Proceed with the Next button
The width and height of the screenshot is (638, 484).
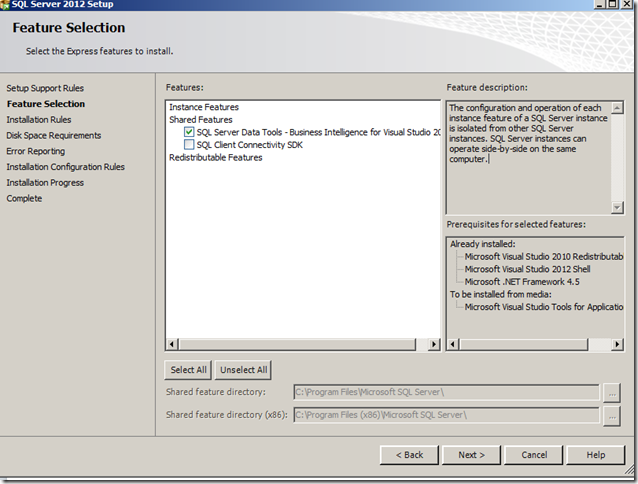coord(471,455)
